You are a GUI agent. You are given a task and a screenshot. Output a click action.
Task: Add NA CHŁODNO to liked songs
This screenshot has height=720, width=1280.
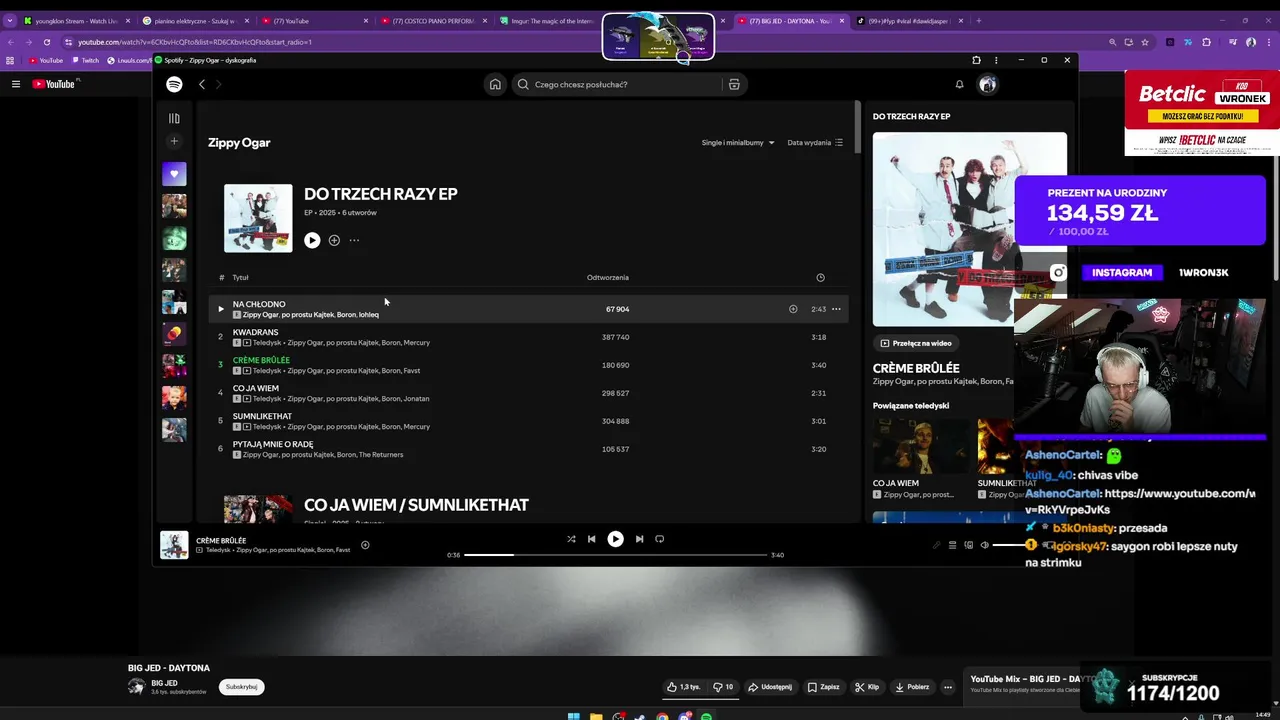(793, 309)
